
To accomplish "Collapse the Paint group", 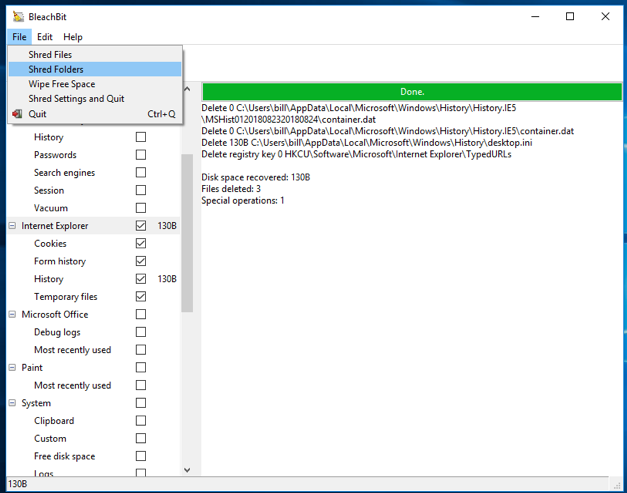I will (x=12, y=368).
